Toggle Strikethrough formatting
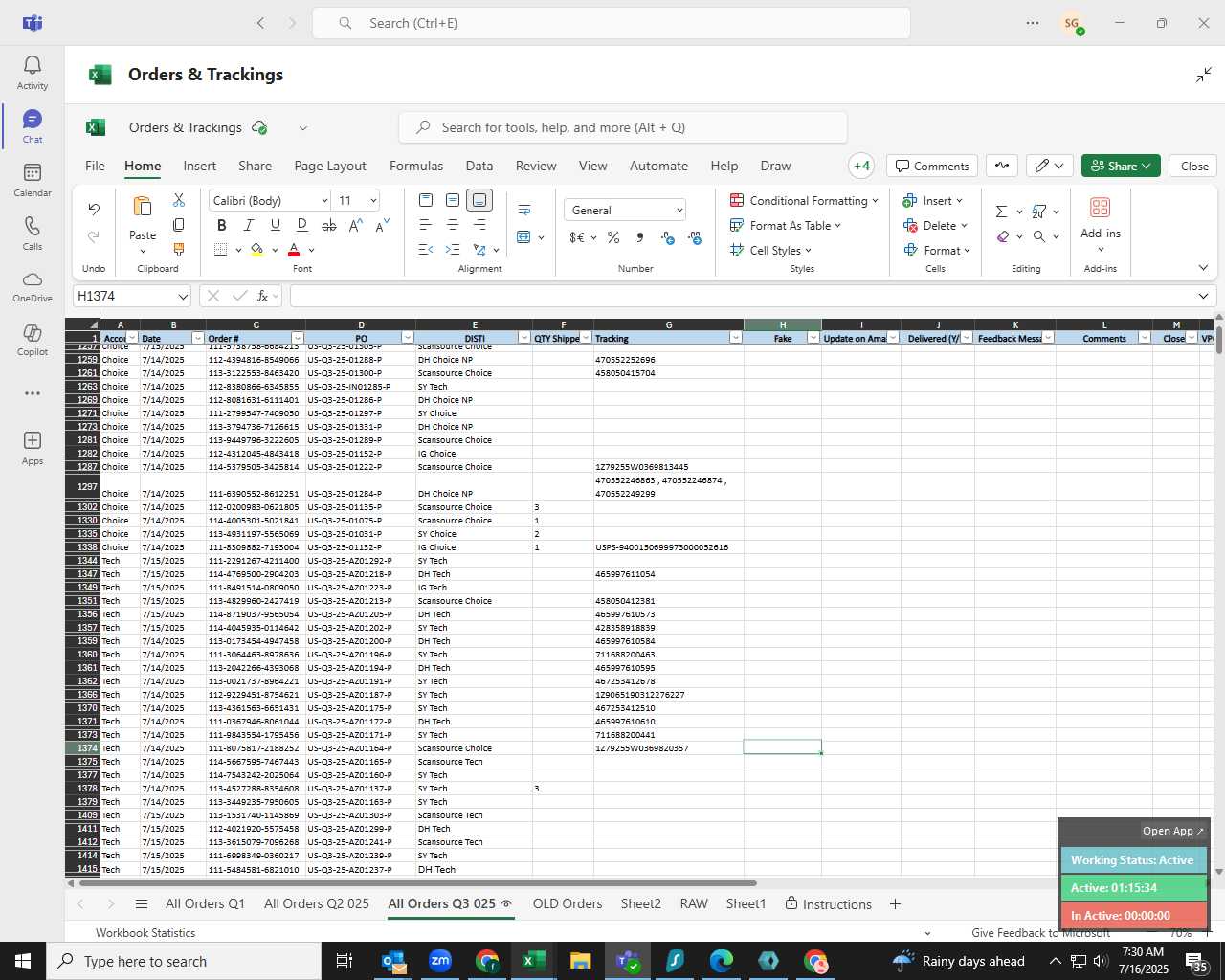This screenshot has width=1225, height=980. (x=329, y=225)
